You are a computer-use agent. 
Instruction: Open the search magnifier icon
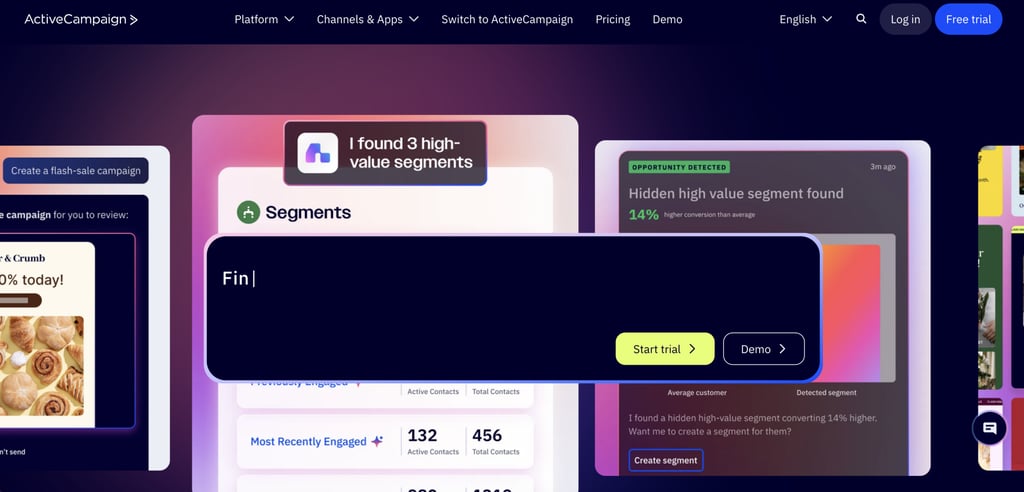(861, 19)
